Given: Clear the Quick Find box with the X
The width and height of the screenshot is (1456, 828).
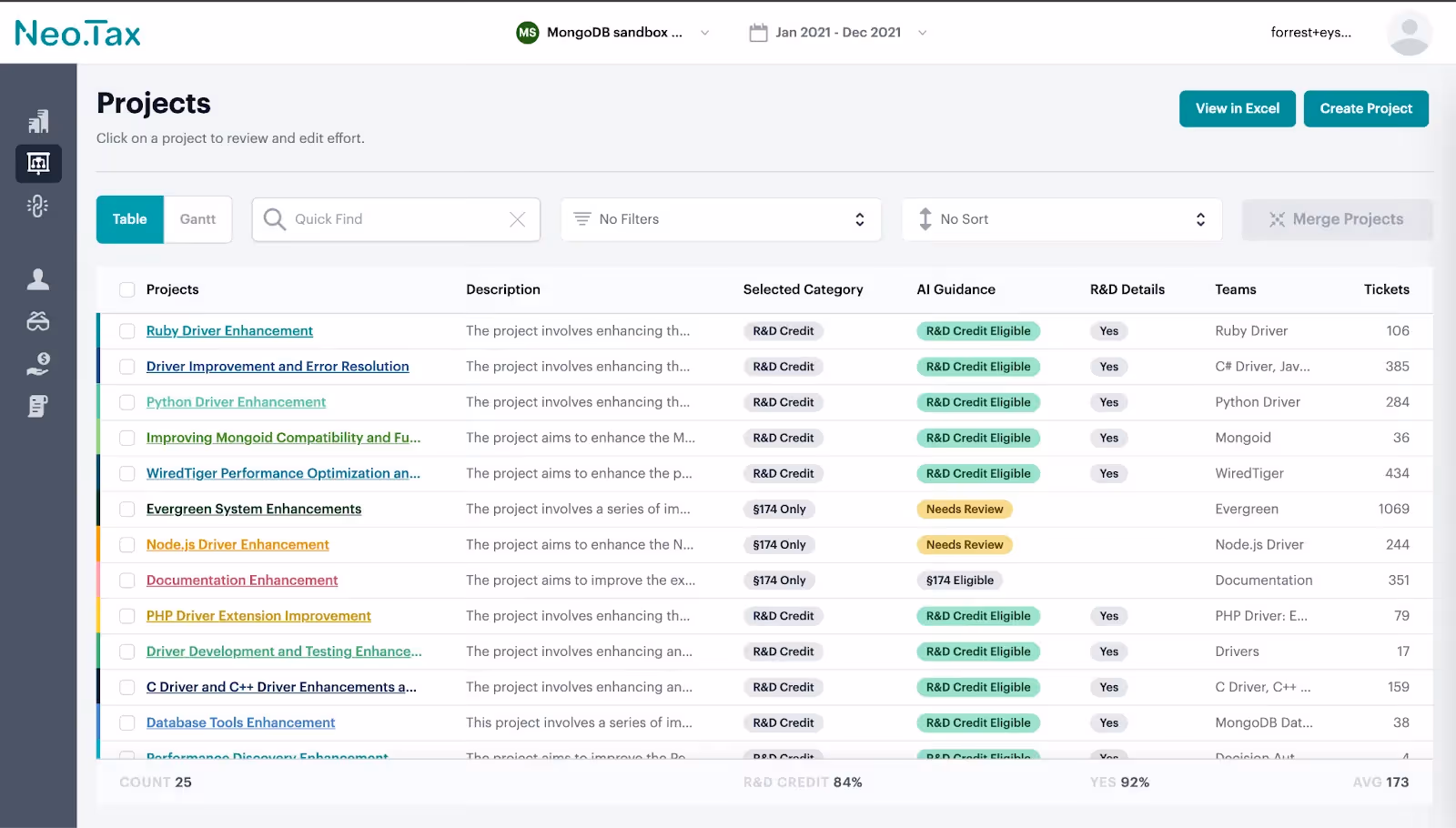Looking at the screenshot, I should point(517,219).
